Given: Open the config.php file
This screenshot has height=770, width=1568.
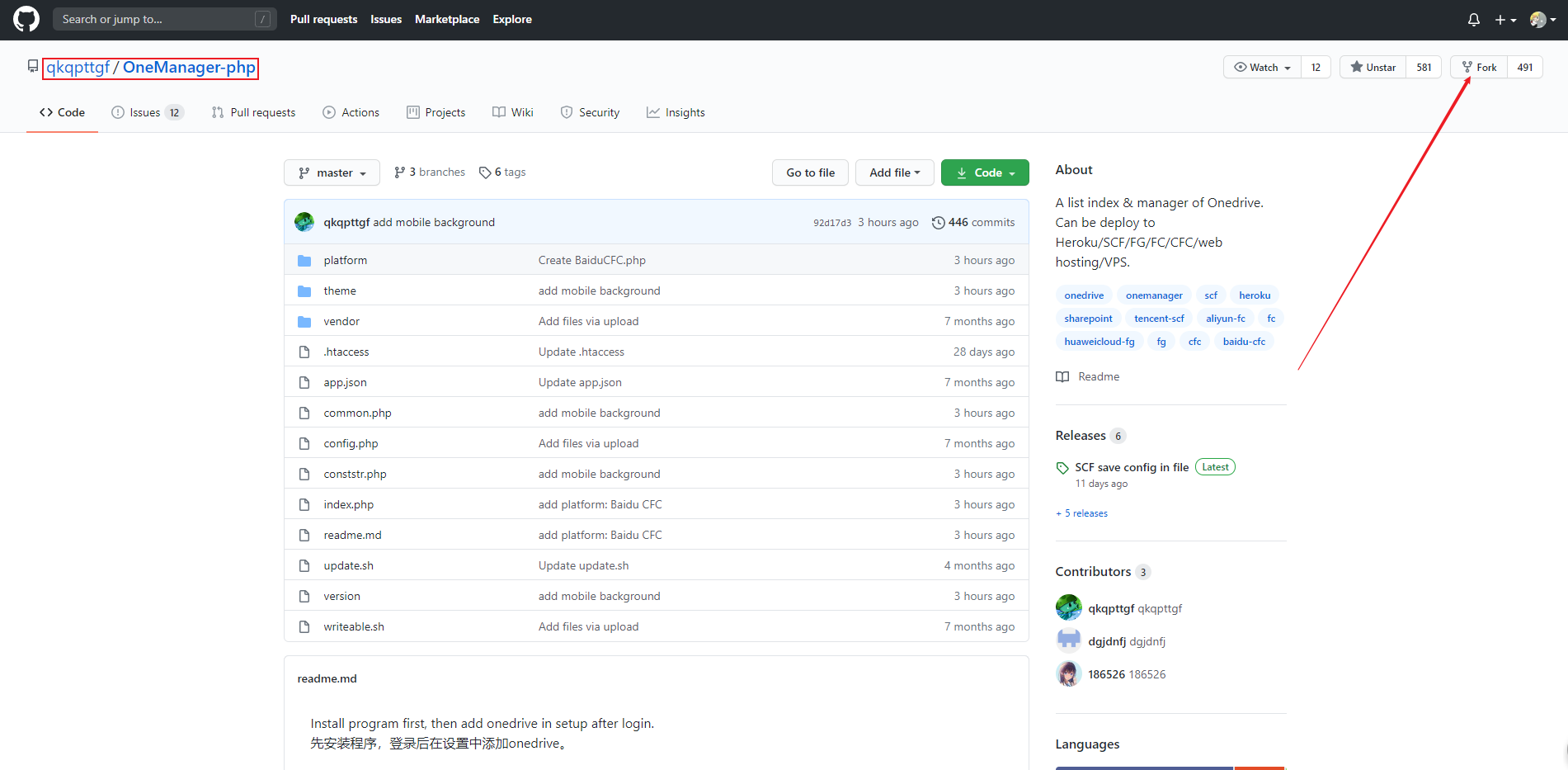Looking at the screenshot, I should 351,443.
